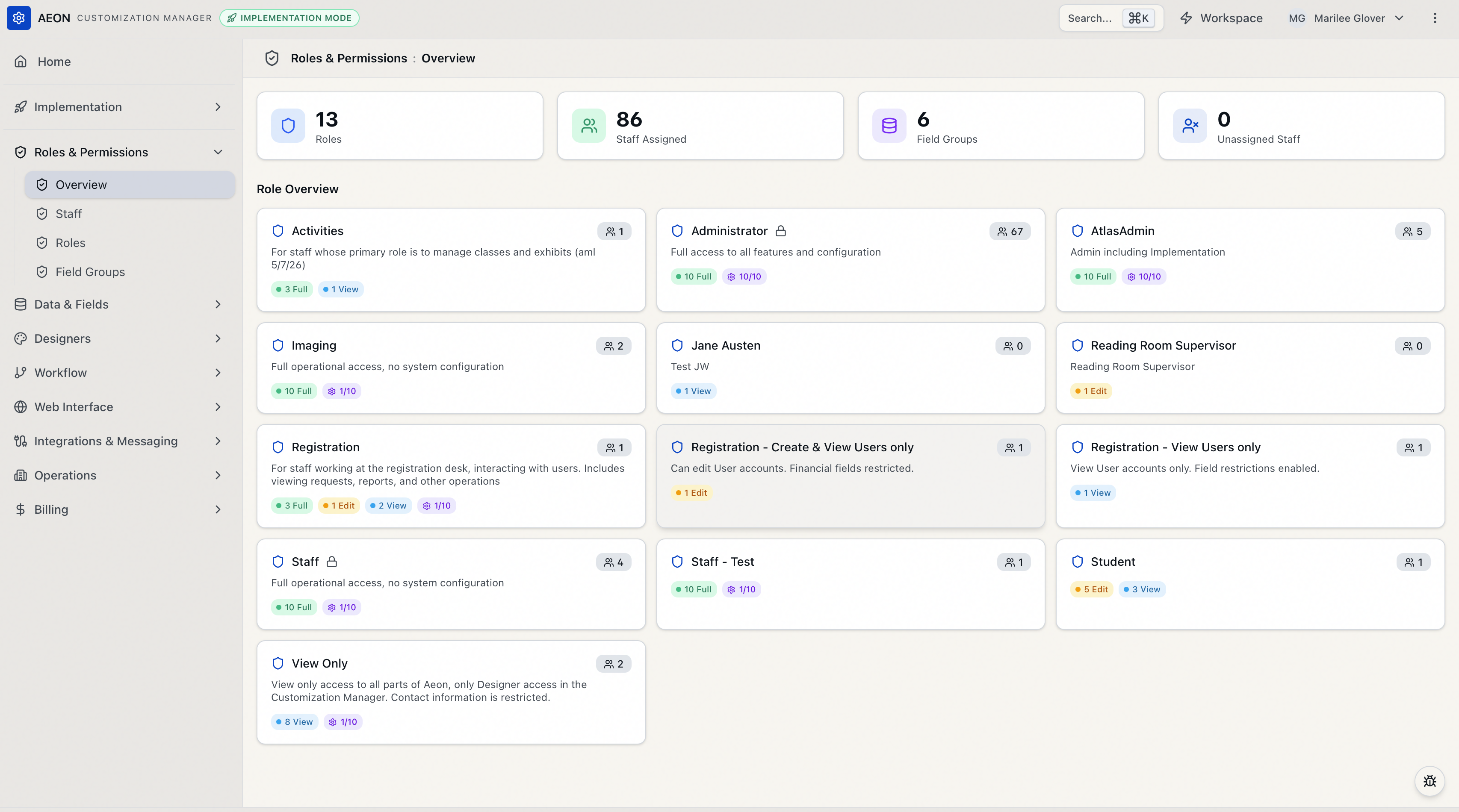Image resolution: width=1459 pixels, height=812 pixels.
Task: Click the 13 Roles shield icon
Action: click(288, 126)
